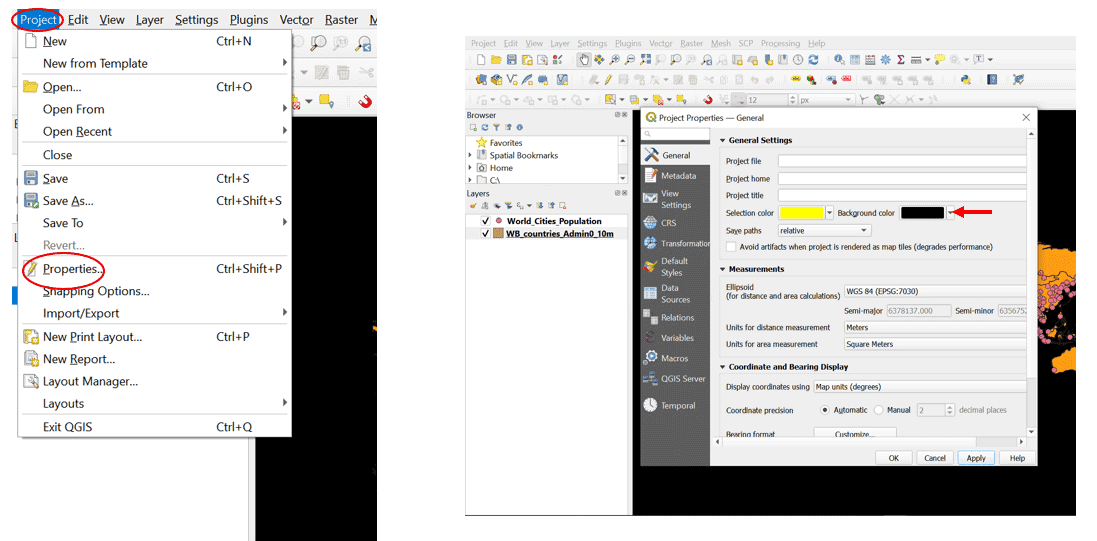This screenshot has width=1097, height=541.
Task: Click black Background color swatch
Action: 923,213
